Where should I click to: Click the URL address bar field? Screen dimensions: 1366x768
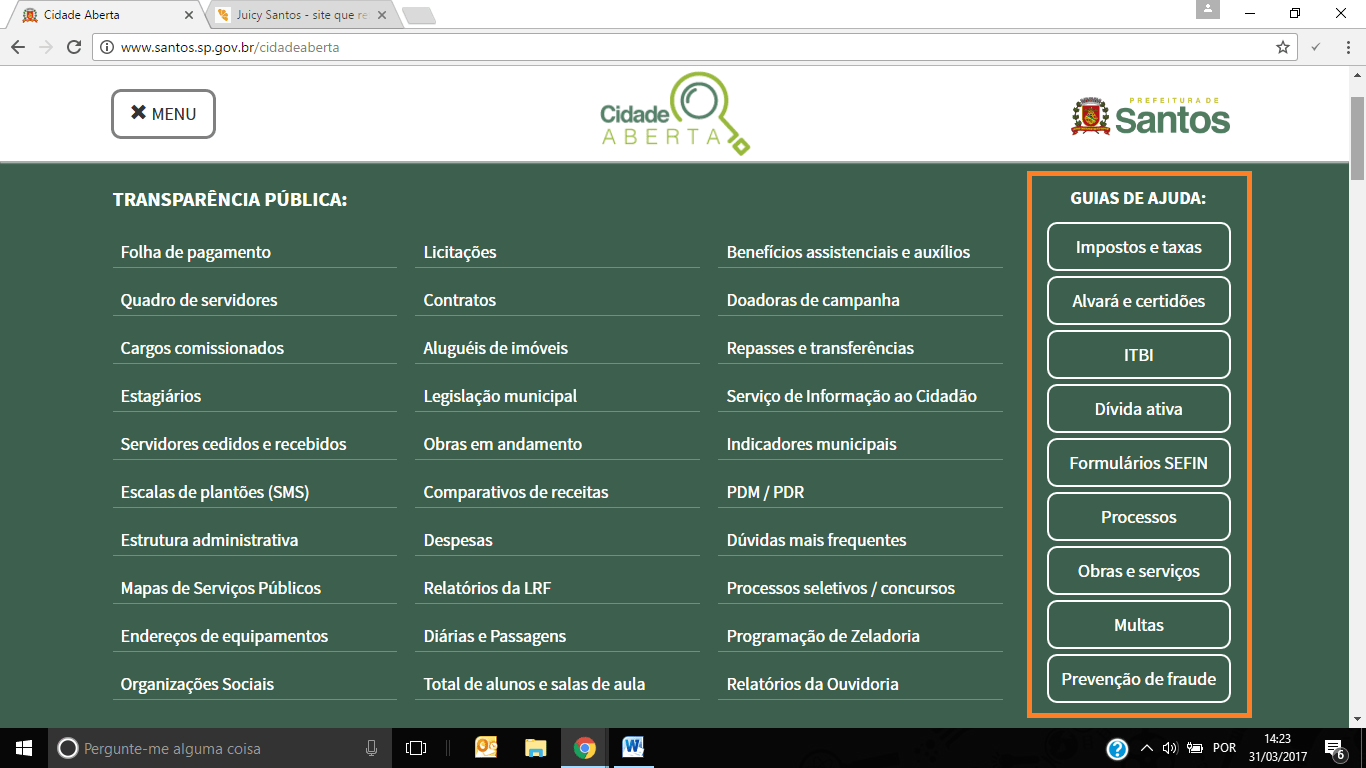click(x=680, y=47)
